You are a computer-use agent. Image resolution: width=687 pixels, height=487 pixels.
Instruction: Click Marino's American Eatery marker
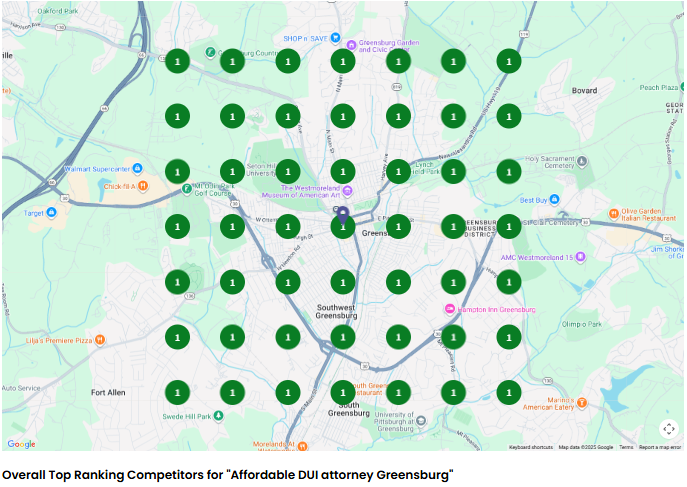(582, 402)
